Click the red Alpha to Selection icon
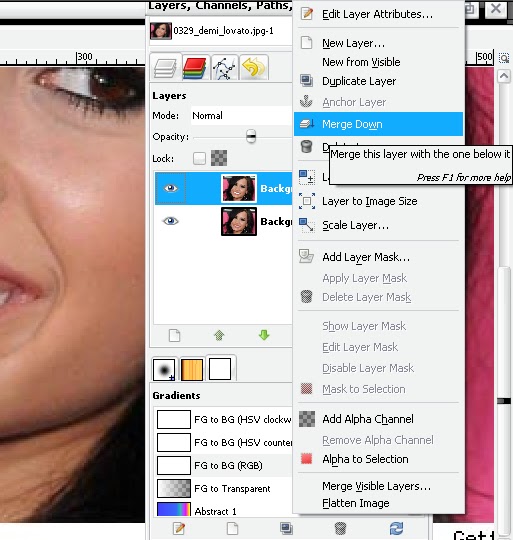The image size is (513, 540). pos(306,459)
